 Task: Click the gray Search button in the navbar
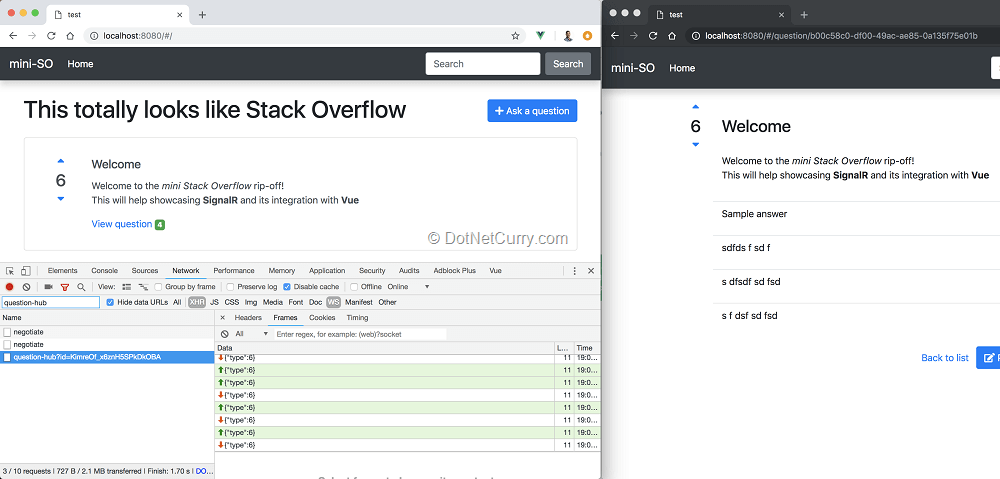pyautogui.click(x=568, y=64)
